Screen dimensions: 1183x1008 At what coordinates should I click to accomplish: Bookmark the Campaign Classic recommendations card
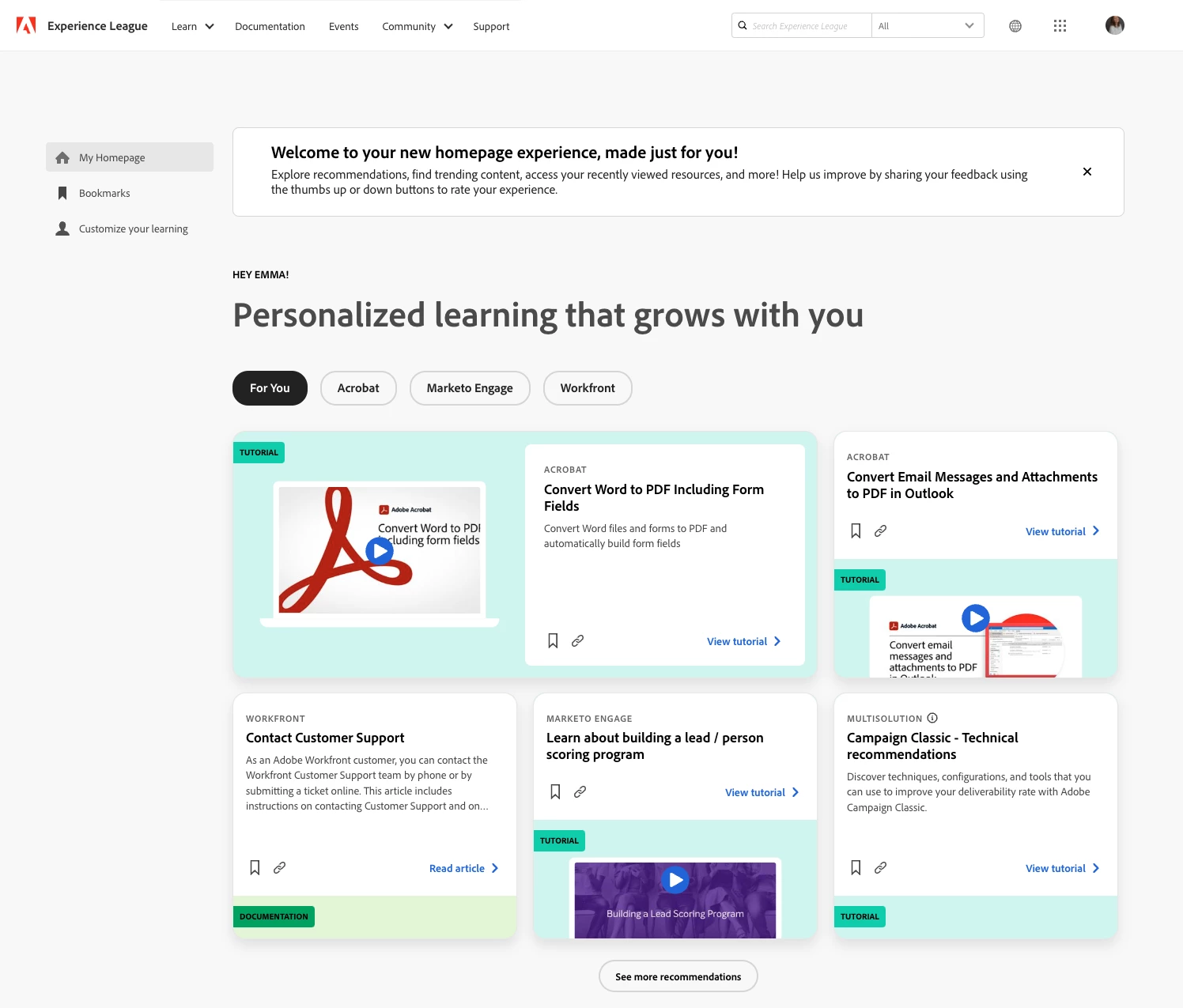856,868
